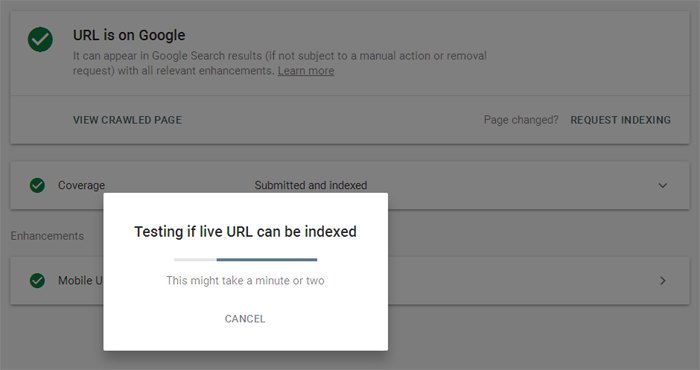The height and width of the screenshot is (370, 700).
Task: Click the indexing test progress bar
Action: (x=246, y=259)
